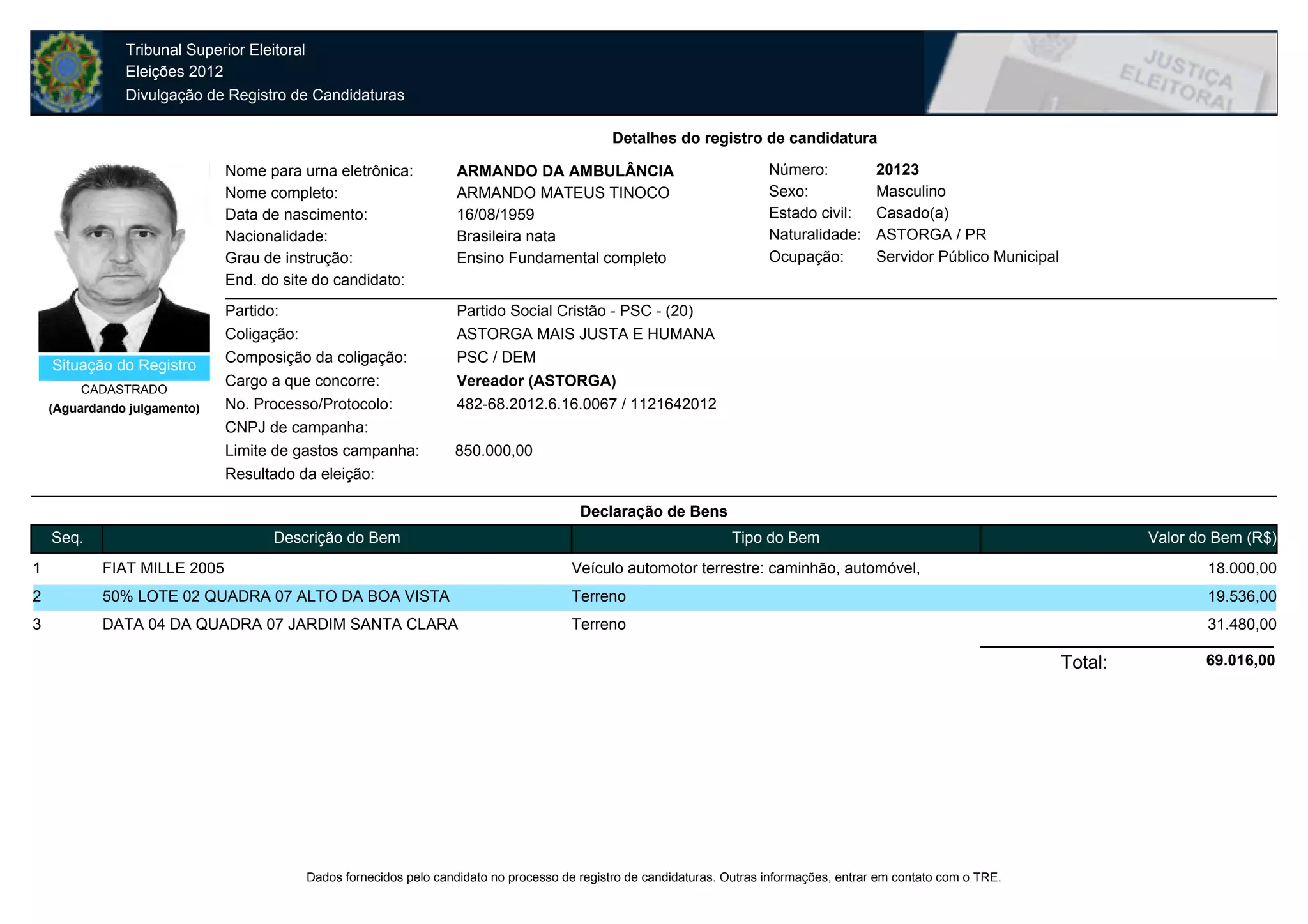
Task: Click the 850.000,00 campaign spending limit
Action: pyautogui.click(x=494, y=451)
